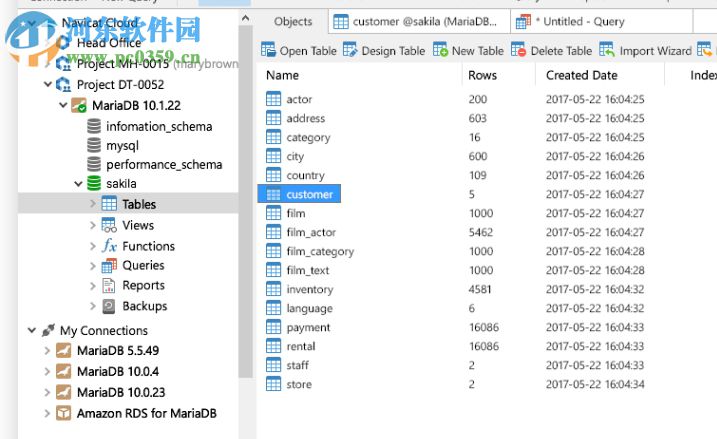
Task: Expand the Reports node
Action: pos(93,286)
